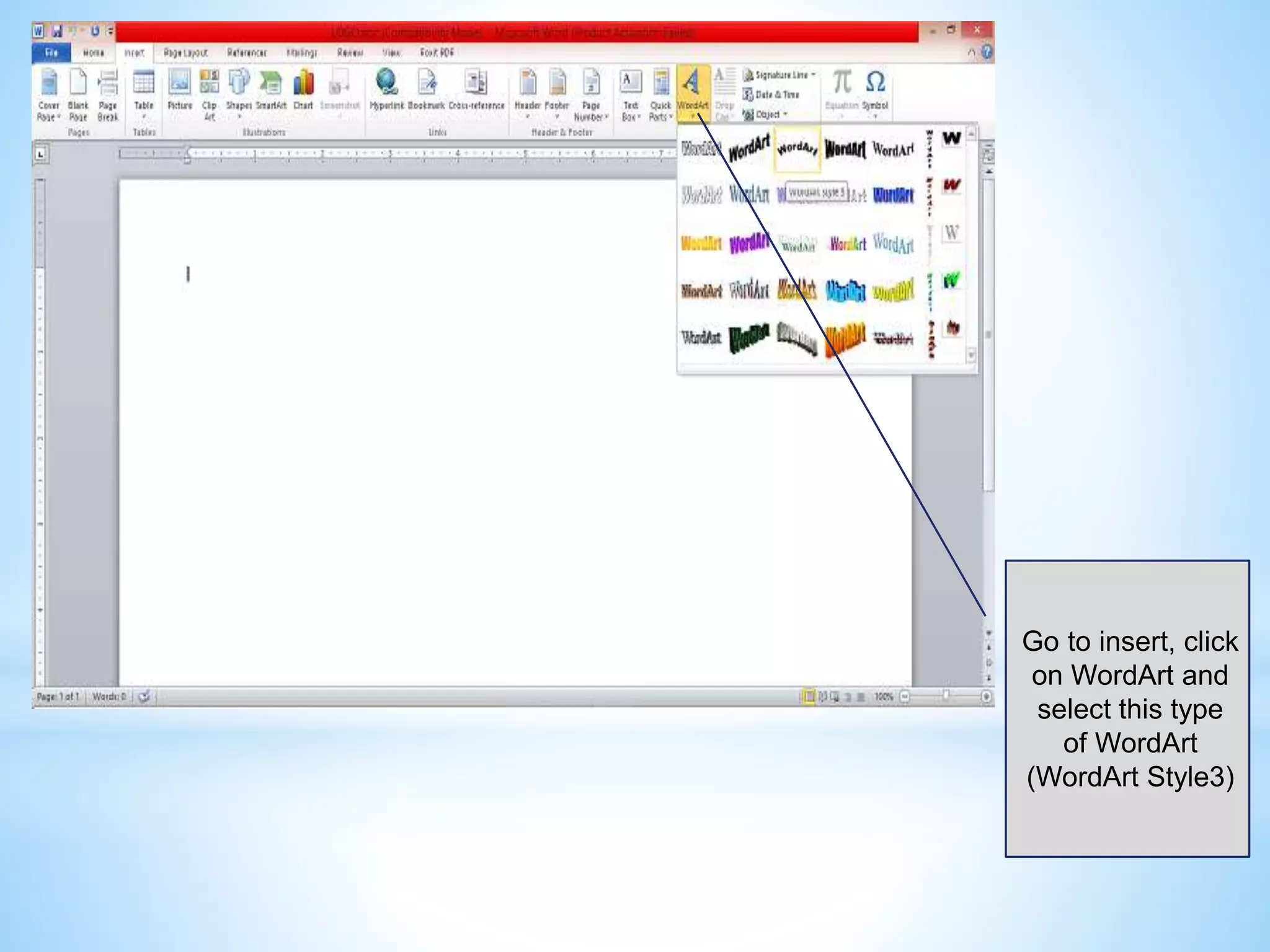The image size is (1270, 952).
Task: Toggle the tab stop selector beside ruler
Action: tap(40, 153)
